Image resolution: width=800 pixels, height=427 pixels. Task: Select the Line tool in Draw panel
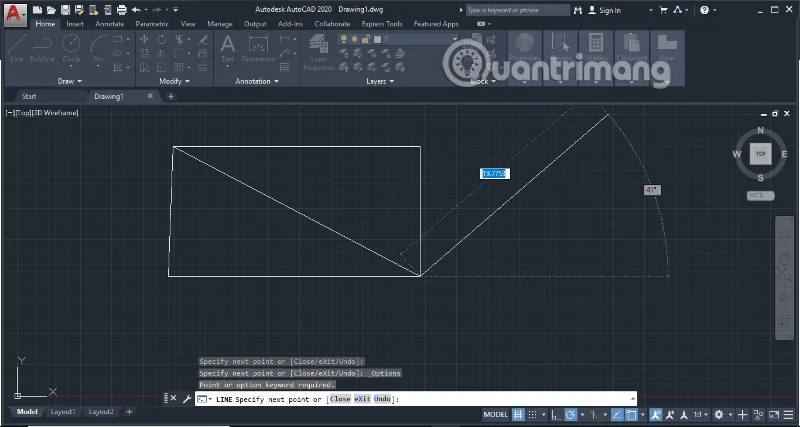pos(17,49)
